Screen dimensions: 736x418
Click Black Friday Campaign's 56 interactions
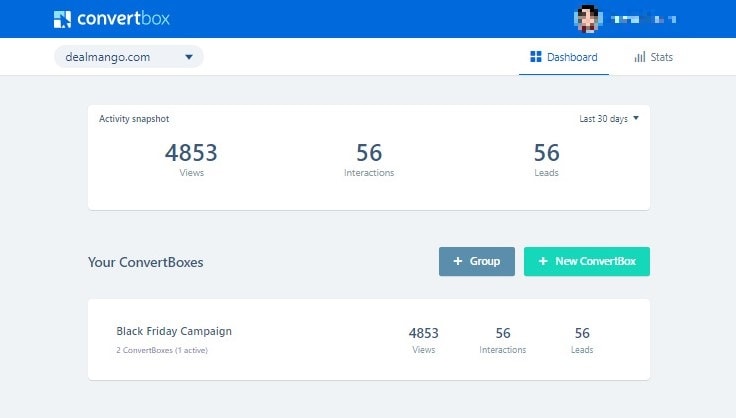coord(503,333)
